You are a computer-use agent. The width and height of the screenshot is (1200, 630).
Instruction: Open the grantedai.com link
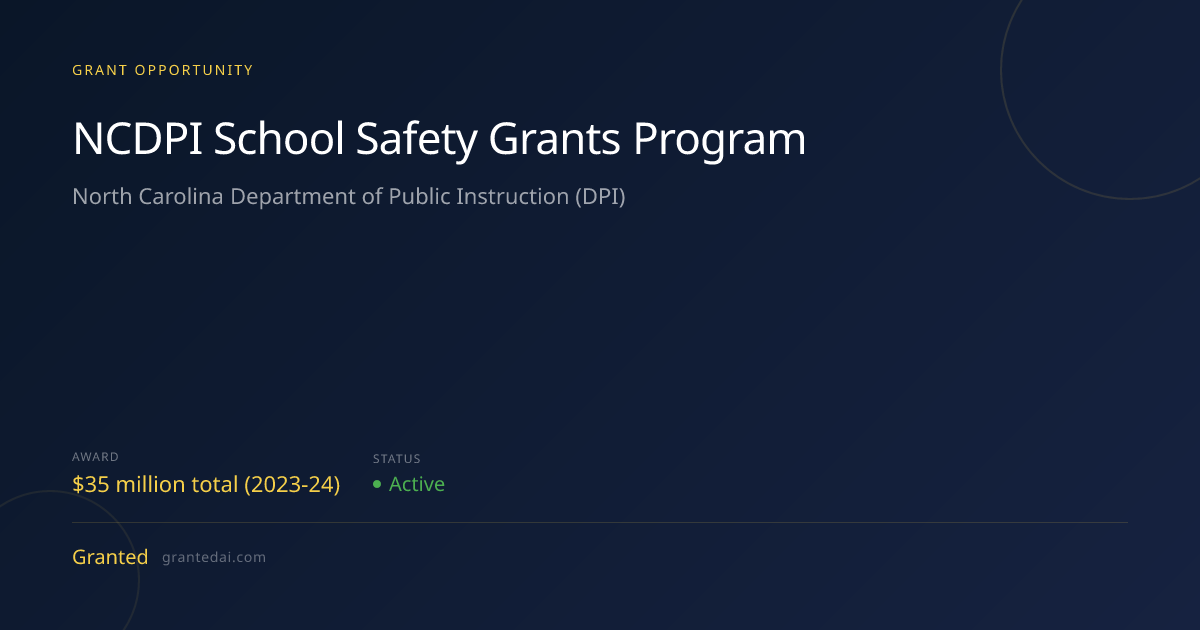[214, 558]
